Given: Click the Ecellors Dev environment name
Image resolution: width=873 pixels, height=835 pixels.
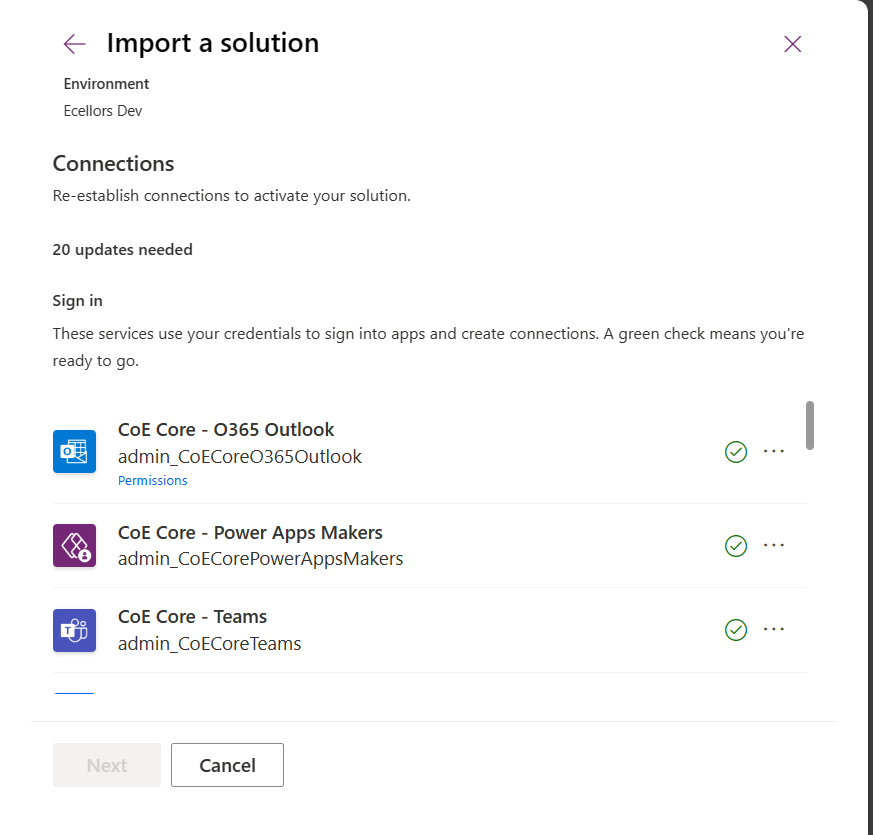Looking at the screenshot, I should pyautogui.click(x=102, y=110).
